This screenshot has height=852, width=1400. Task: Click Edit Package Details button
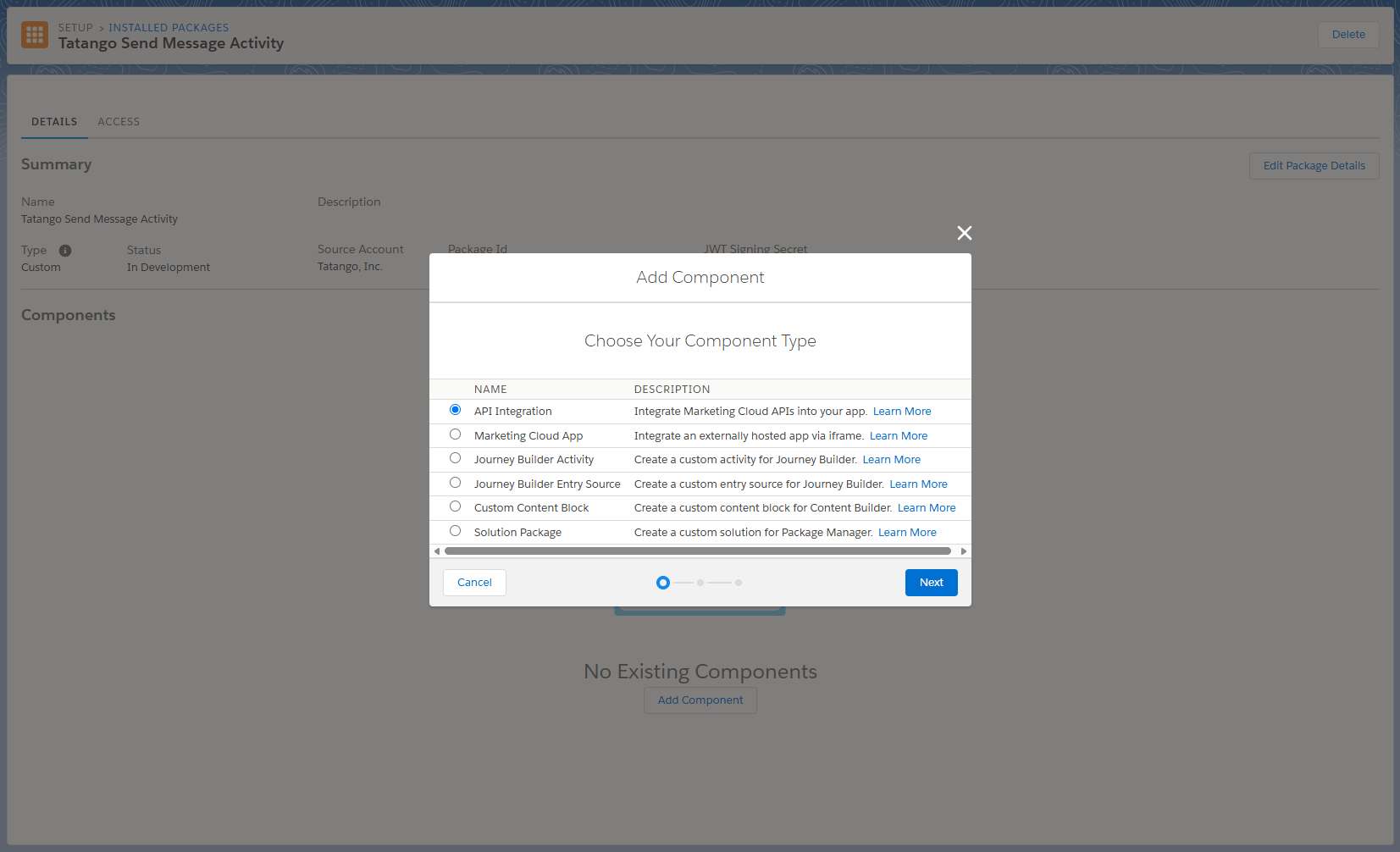tap(1314, 166)
